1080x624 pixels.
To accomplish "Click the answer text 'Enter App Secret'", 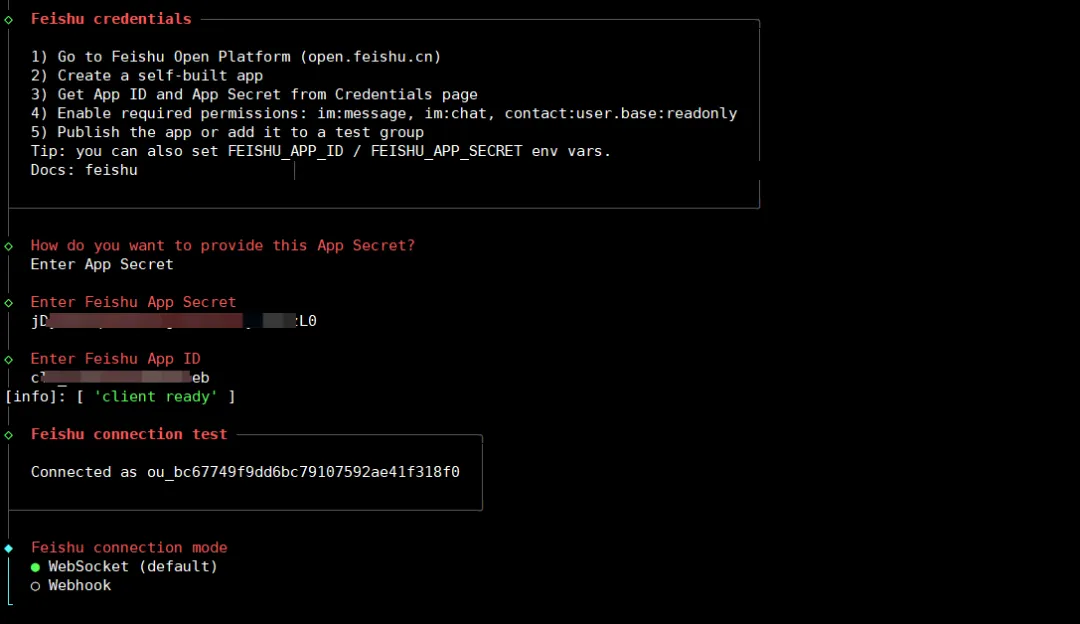I will click(102, 264).
